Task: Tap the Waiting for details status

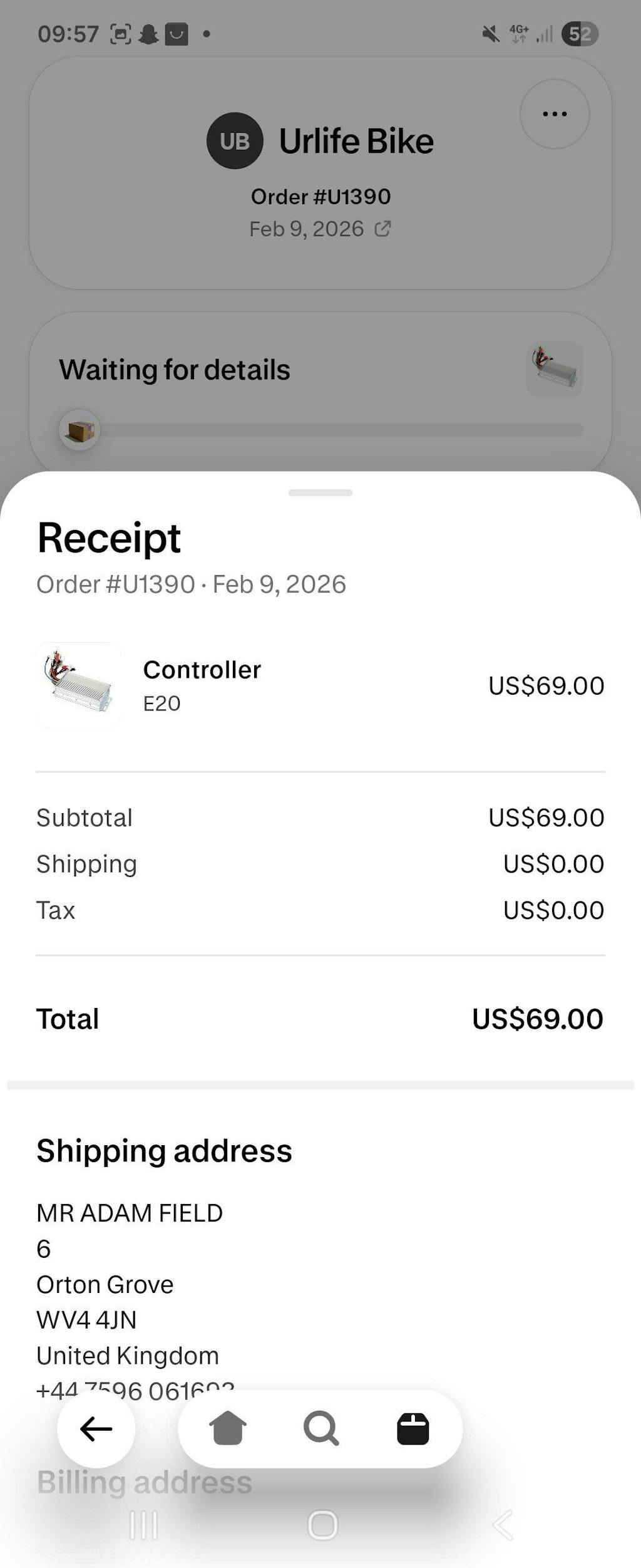Action: pyautogui.click(x=175, y=370)
